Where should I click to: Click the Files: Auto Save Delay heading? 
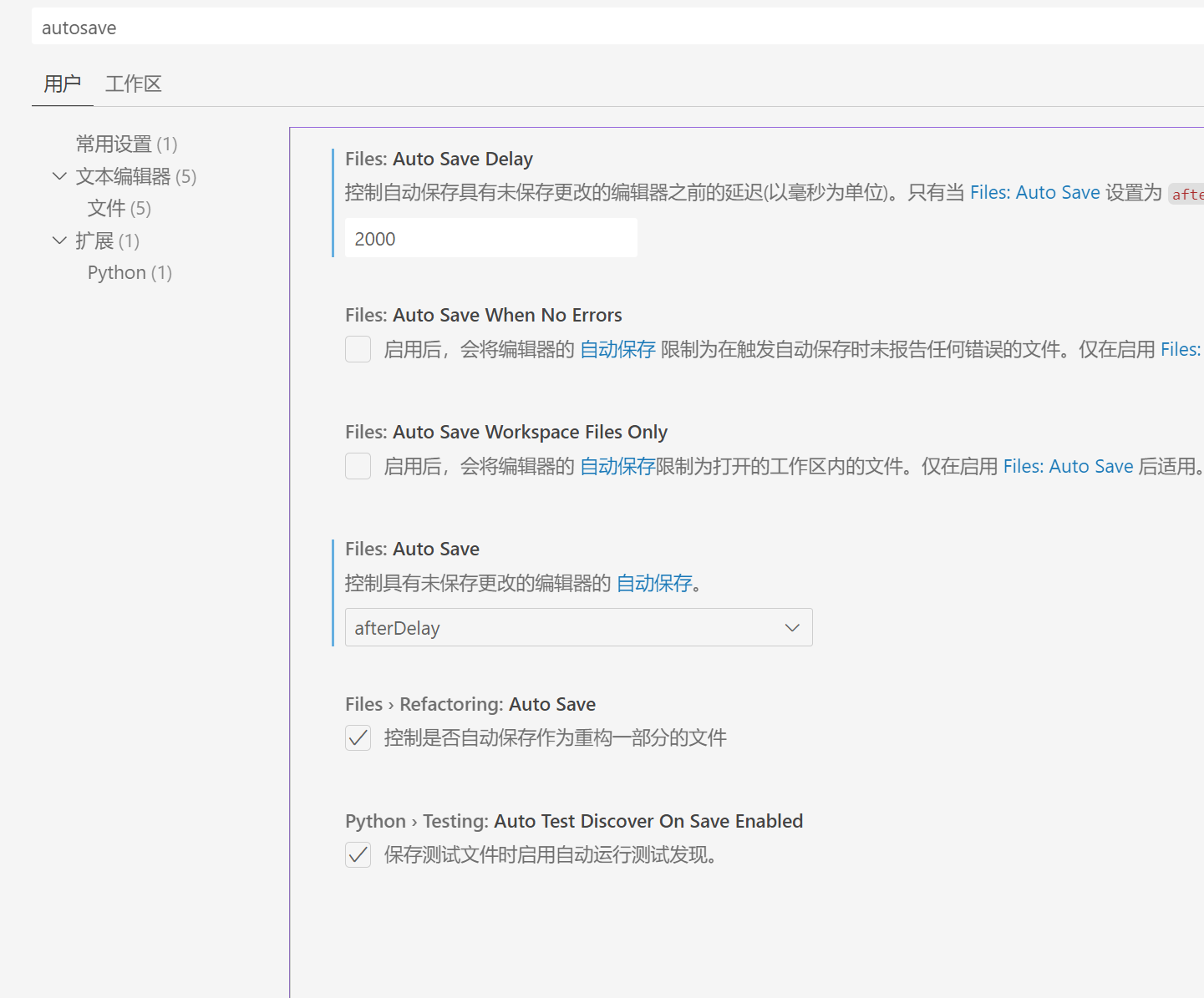click(x=439, y=159)
